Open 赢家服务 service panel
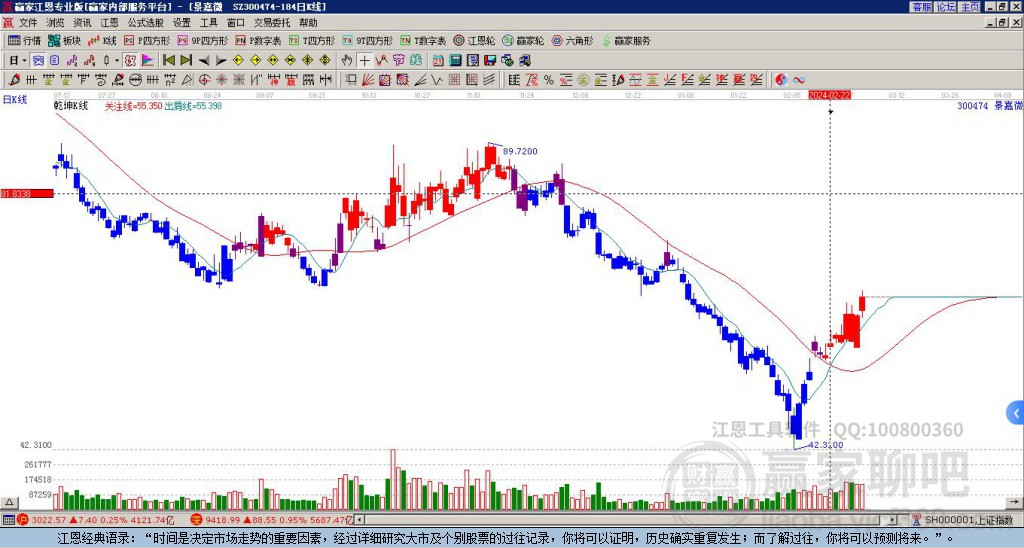Screen dimensions: 1024x548 (626, 40)
